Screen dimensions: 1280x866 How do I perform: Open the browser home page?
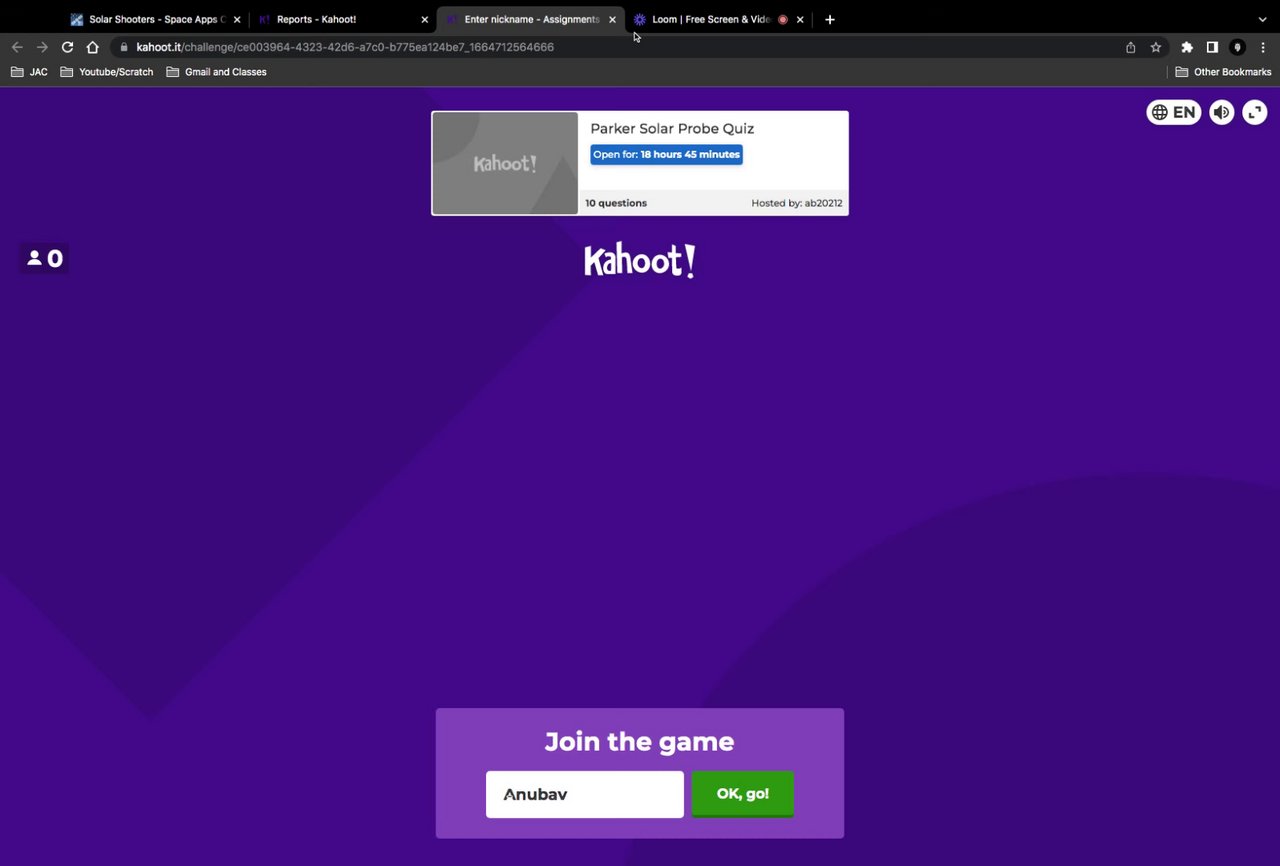click(92, 47)
